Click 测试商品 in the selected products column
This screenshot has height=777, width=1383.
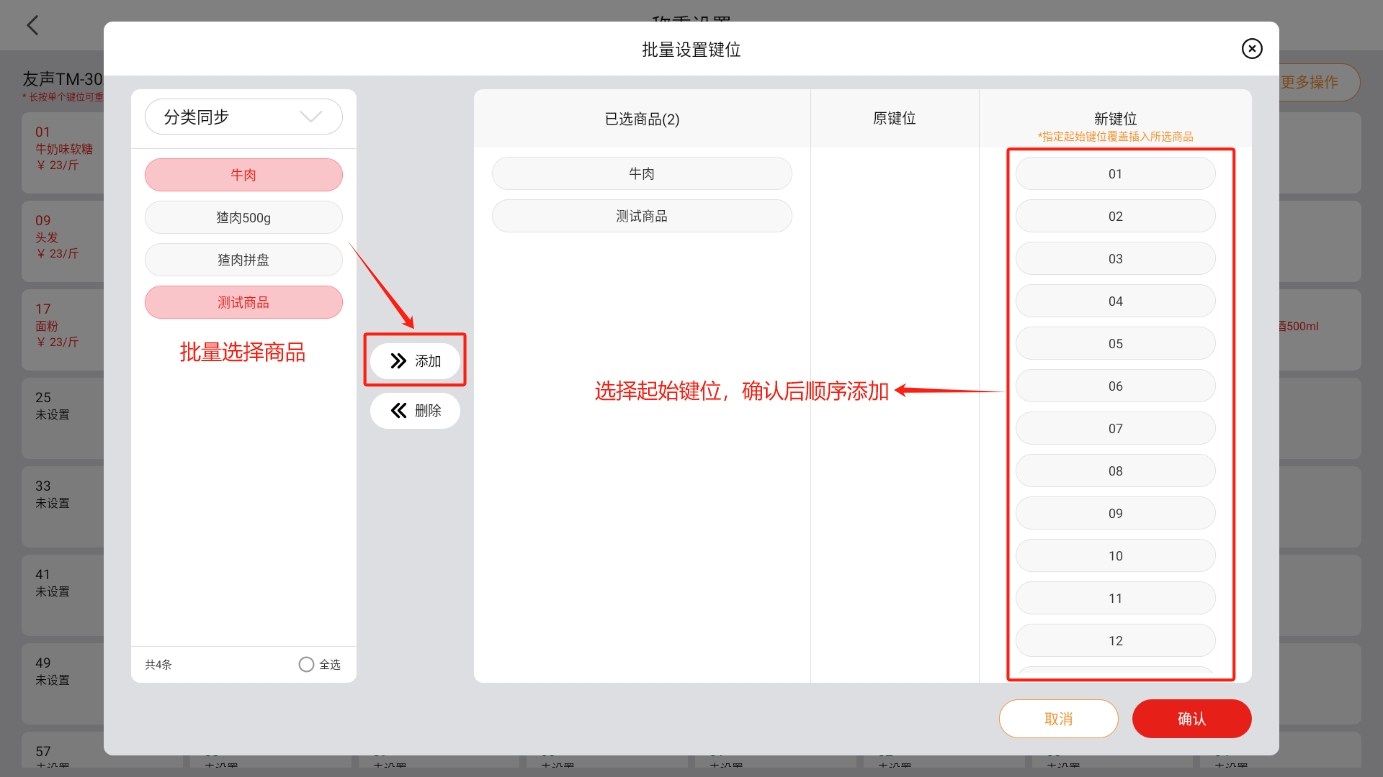pyautogui.click(x=641, y=216)
